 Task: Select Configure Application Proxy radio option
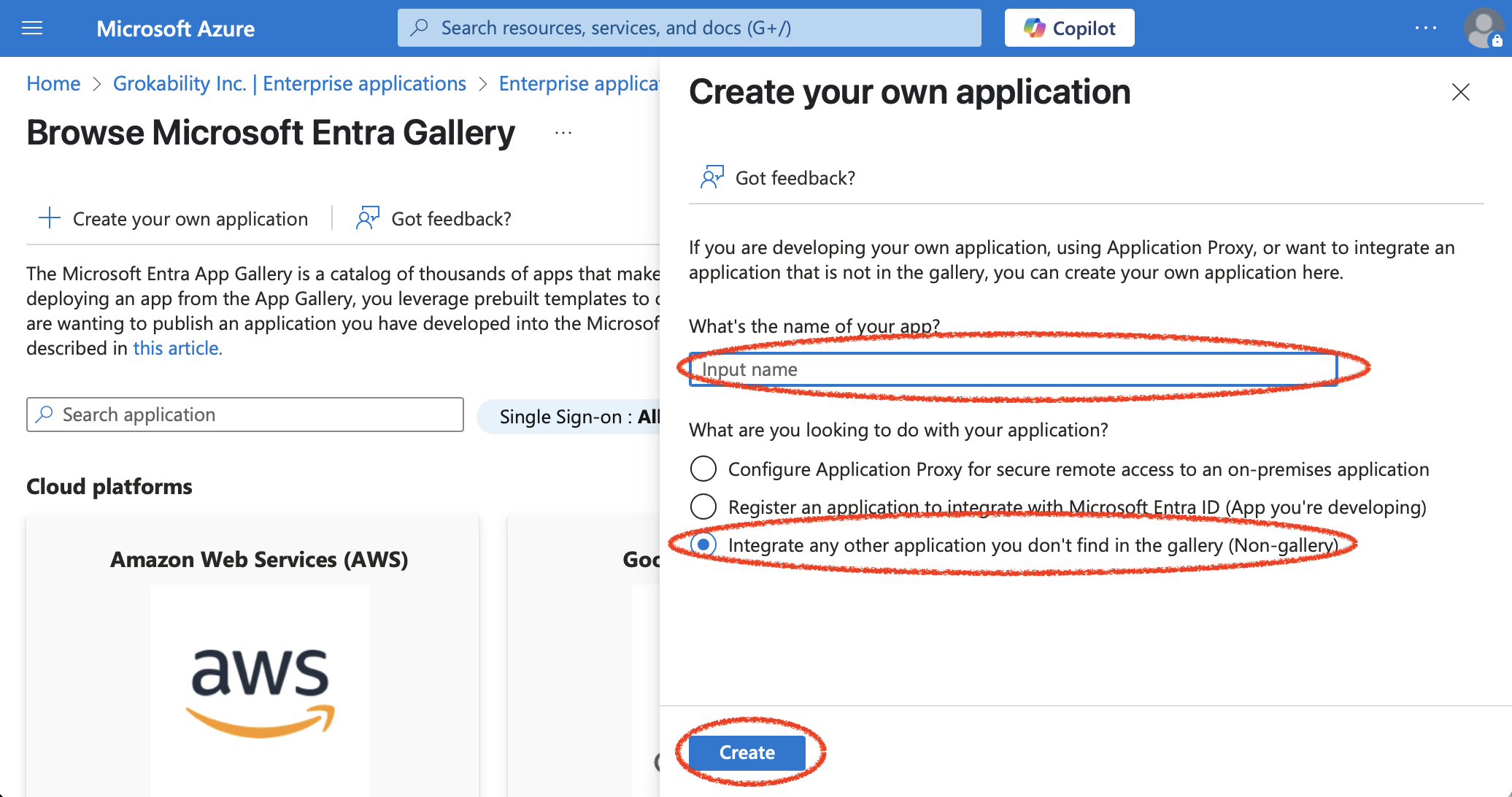(703, 469)
